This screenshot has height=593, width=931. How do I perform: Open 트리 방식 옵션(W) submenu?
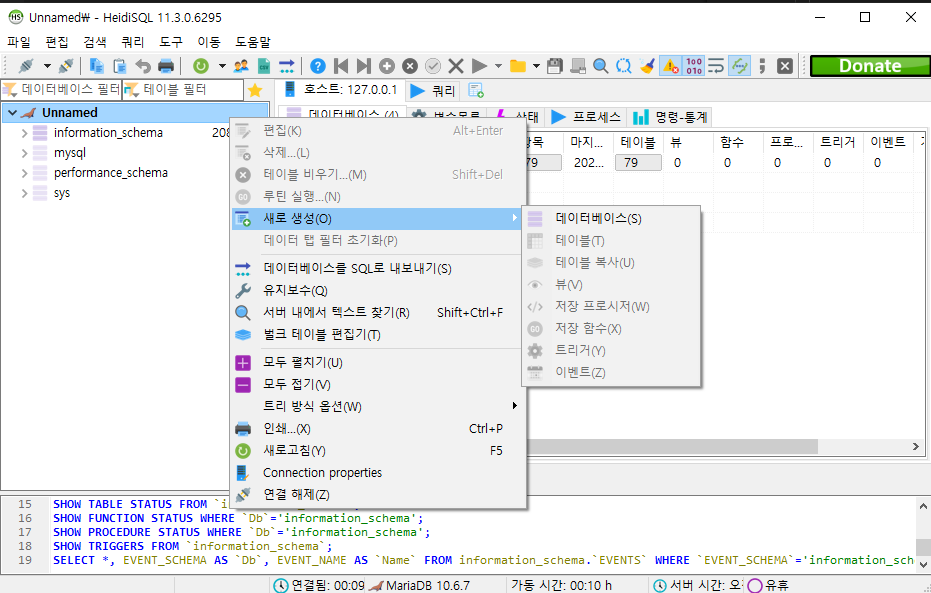[378, 407]
